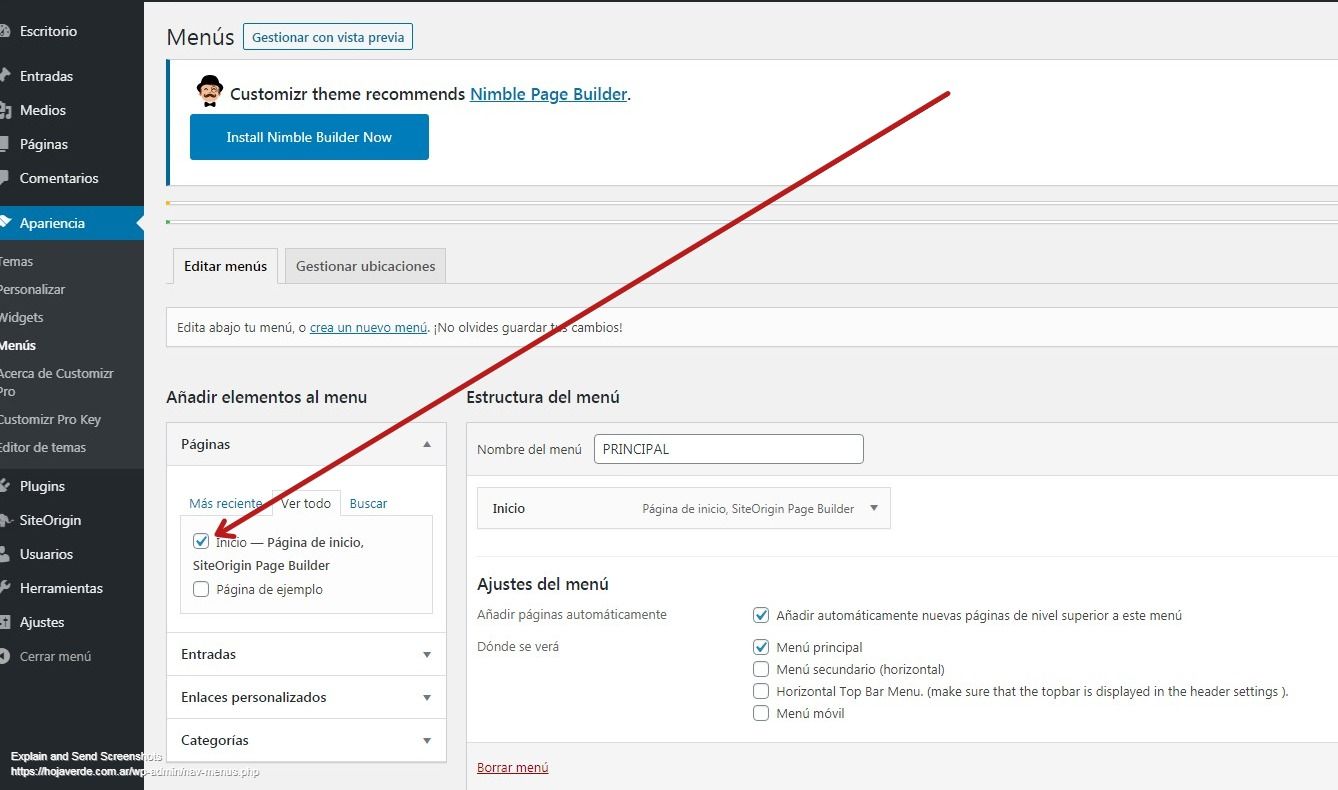Expand the Inicio menu item arrow

(873, 508)
